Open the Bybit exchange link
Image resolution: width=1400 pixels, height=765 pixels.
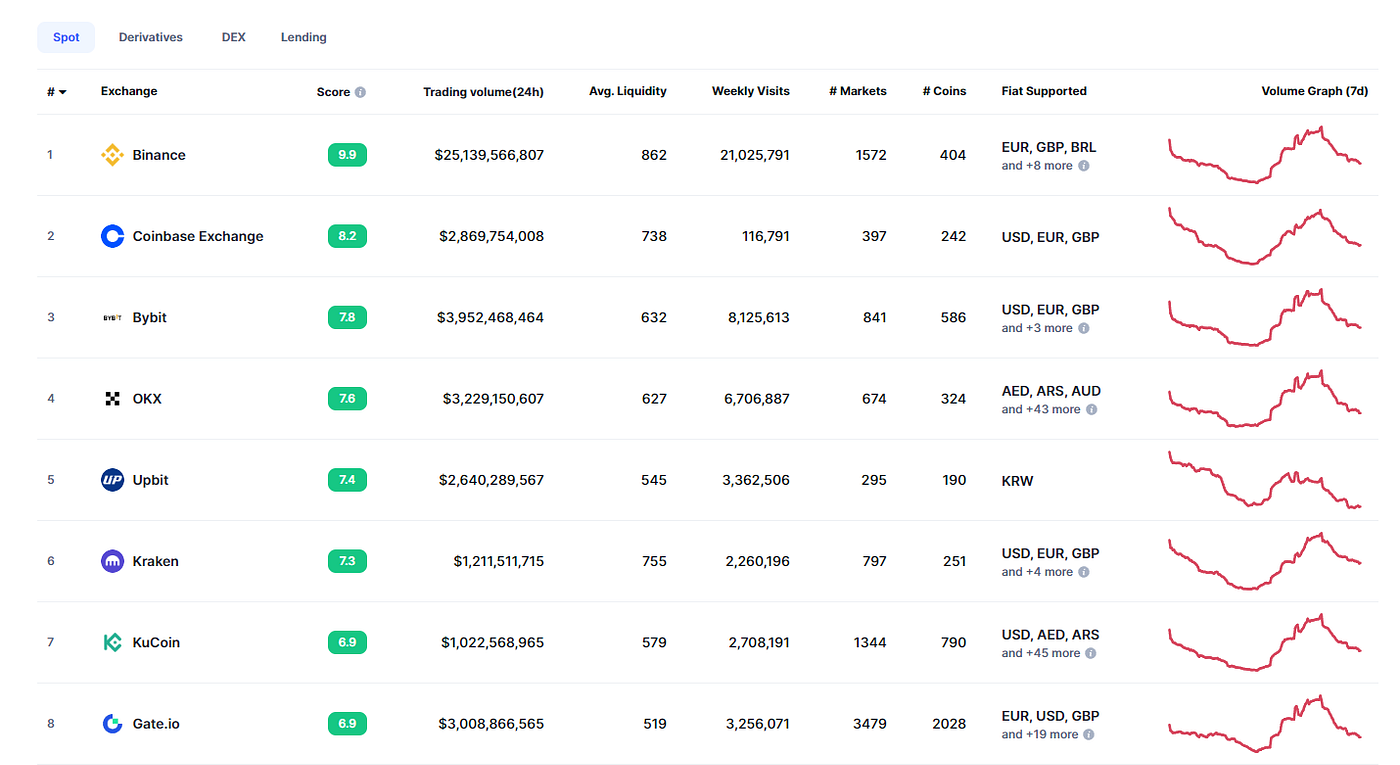point(150,317)
